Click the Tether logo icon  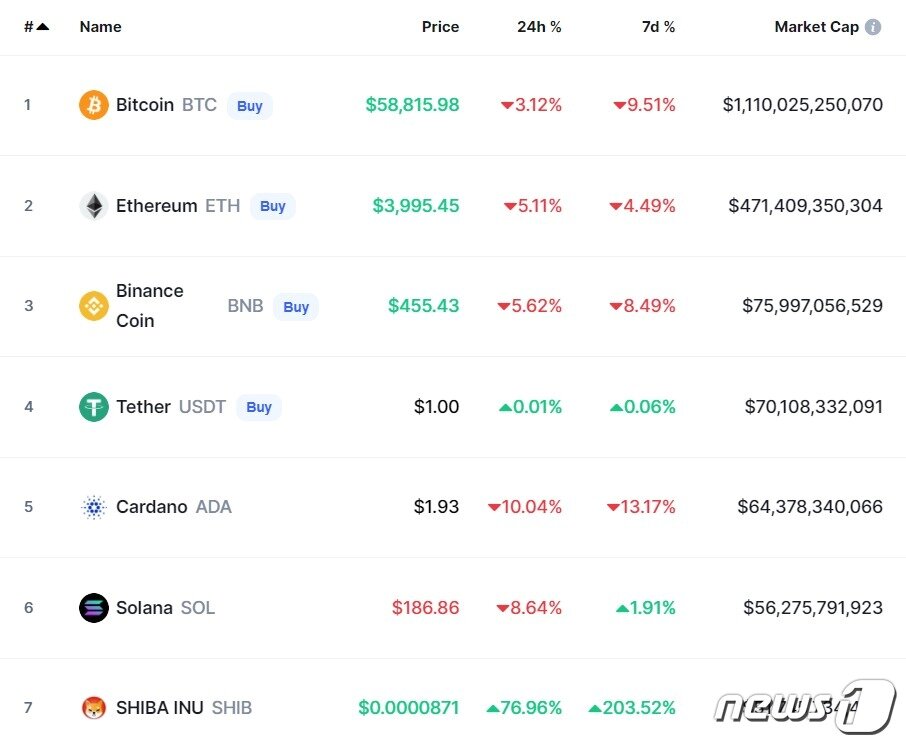(93, 407)
